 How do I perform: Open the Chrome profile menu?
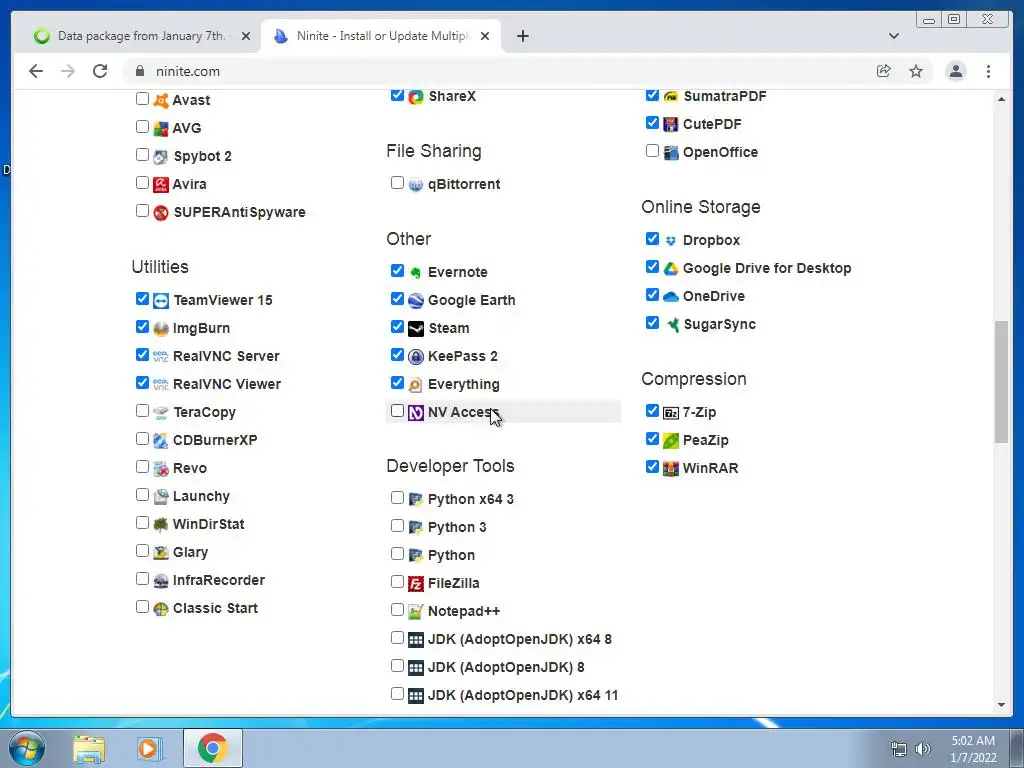click(x=955, y=71)
